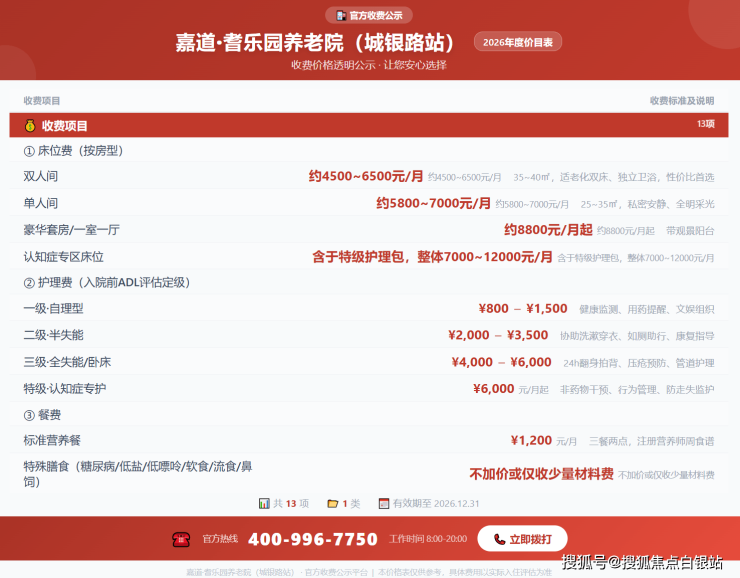
Task: Click the ¥2,000 – ¥3,500 price
Action: coord(498,335)
